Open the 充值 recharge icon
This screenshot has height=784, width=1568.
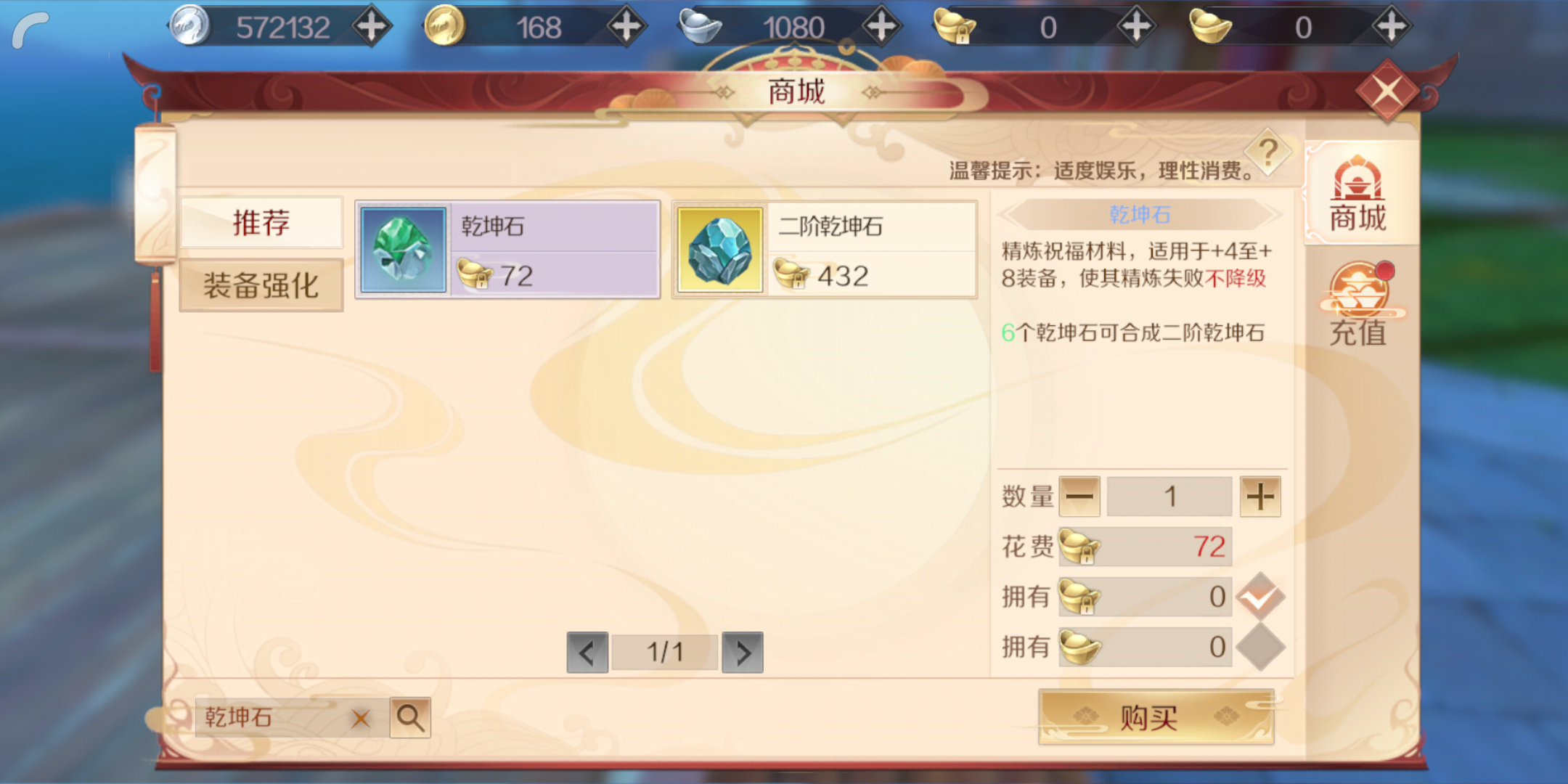[x=1358, y=303]
